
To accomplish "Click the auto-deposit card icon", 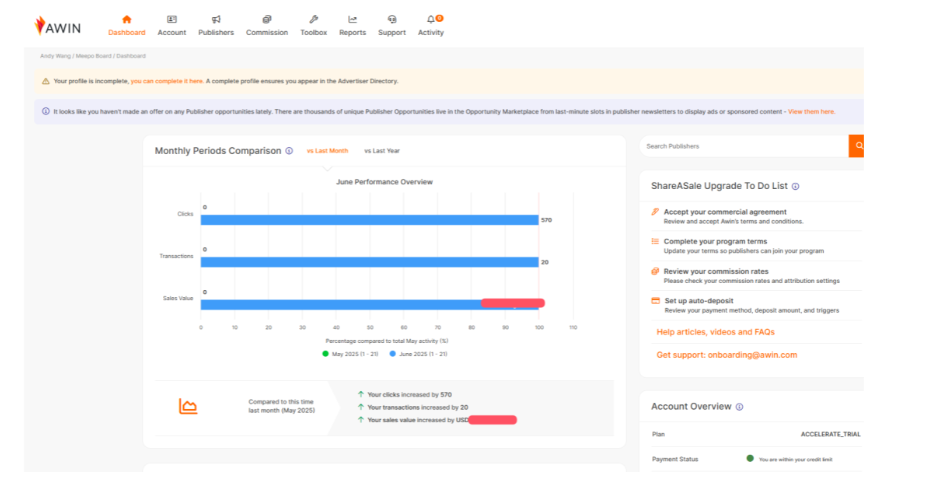I will pyautogui.click(x=656, y=301).
